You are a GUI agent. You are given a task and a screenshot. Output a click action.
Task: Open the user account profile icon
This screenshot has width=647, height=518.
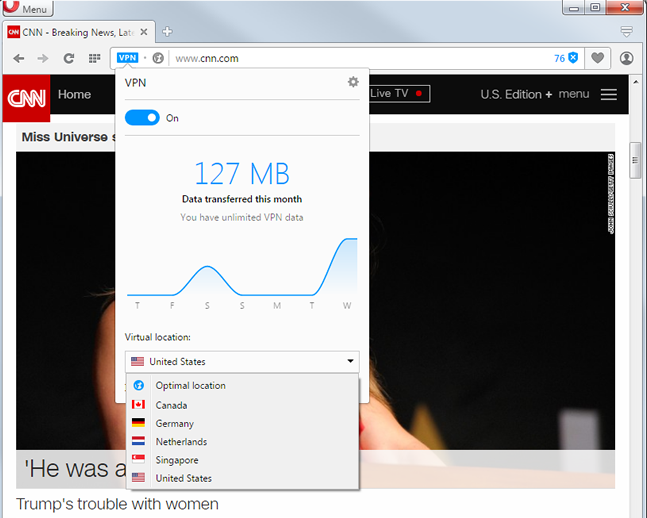click(x=626, y=58)
